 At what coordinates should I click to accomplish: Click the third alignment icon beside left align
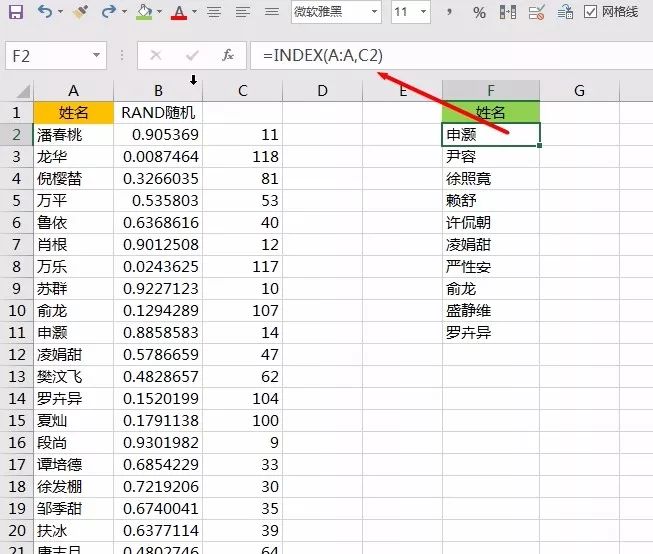coord(272,11)
